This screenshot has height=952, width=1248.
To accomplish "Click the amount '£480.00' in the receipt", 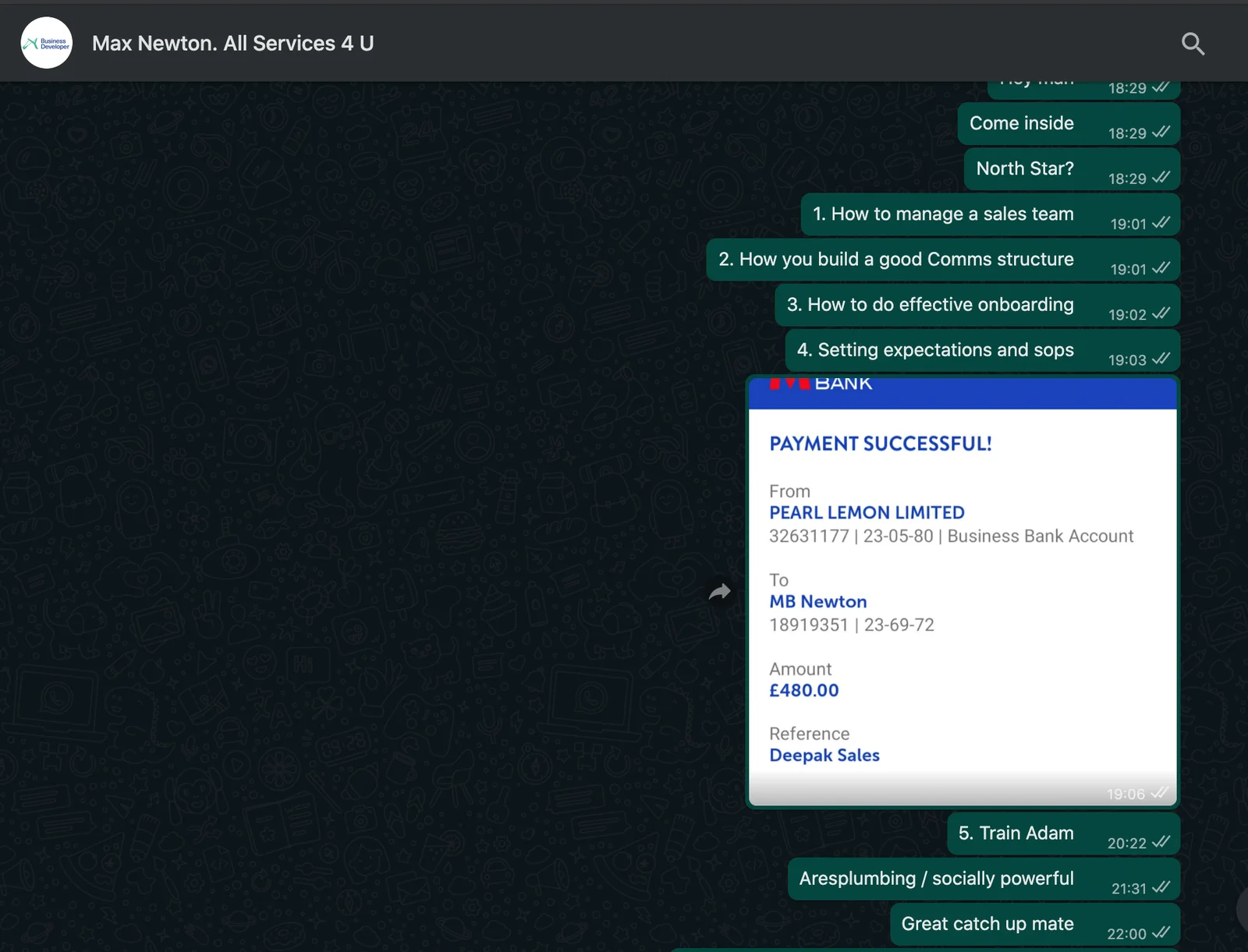I will tap(804, 690).
